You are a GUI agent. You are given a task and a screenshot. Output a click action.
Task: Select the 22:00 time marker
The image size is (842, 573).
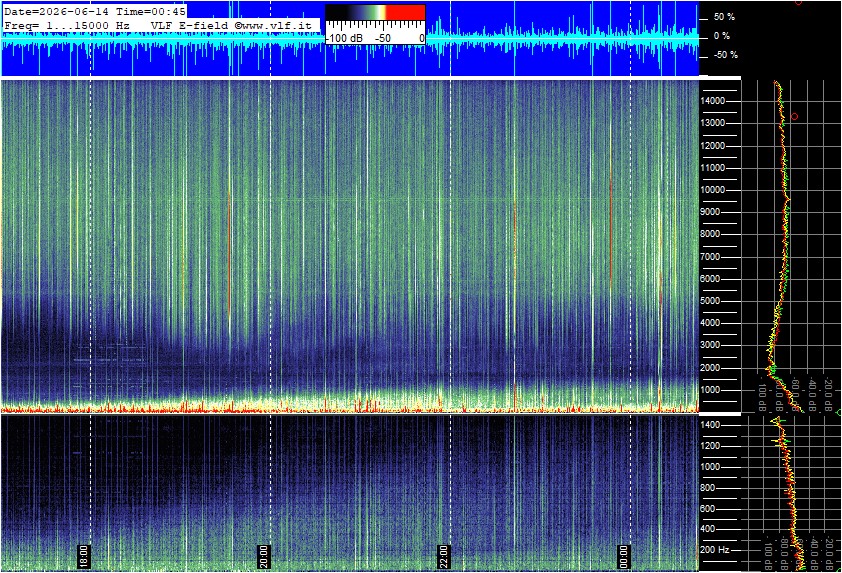coord(444,556)
